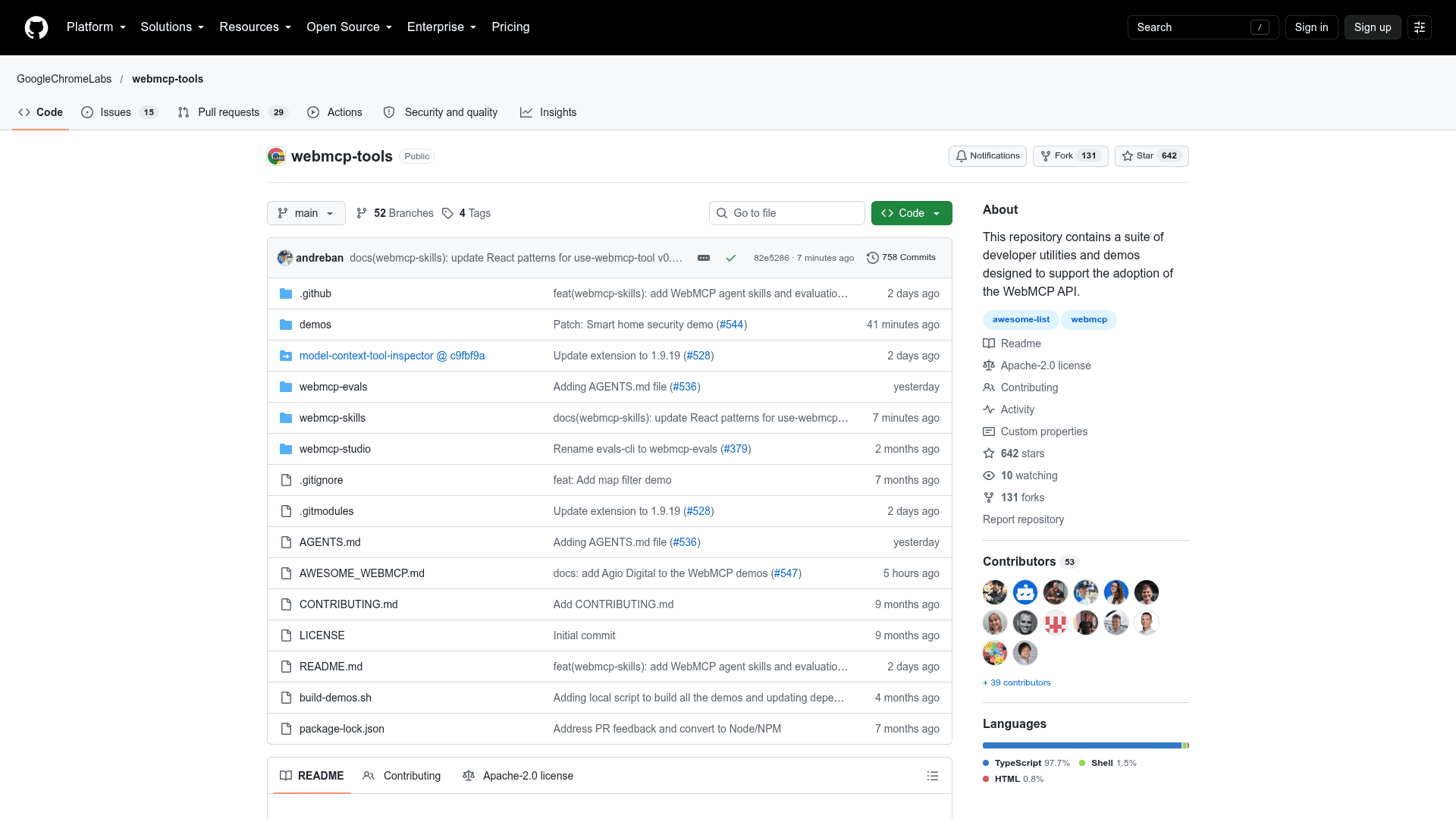Click the file icon next to LICENSE

[286, 635]
